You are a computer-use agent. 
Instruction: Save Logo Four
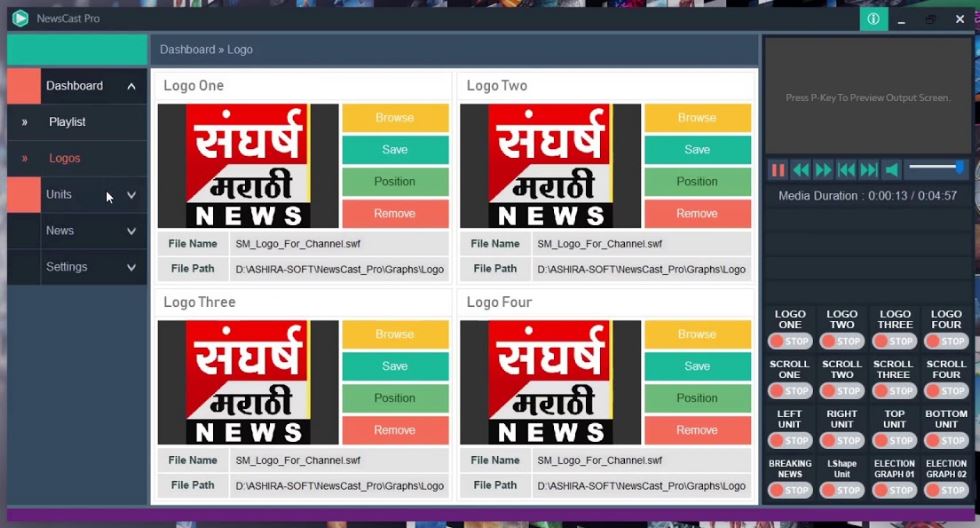[698, 366]
